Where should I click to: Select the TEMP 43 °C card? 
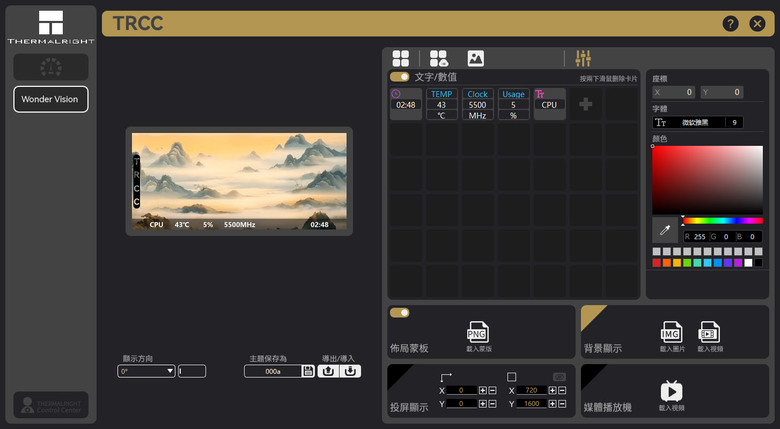point(441,104)
